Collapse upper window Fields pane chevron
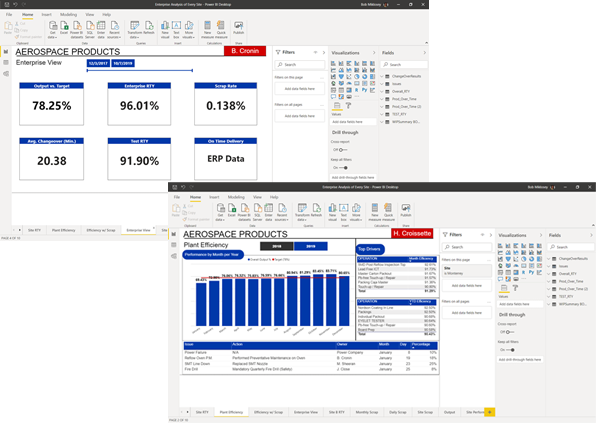The image size is (601, 428). click(424, 53)
